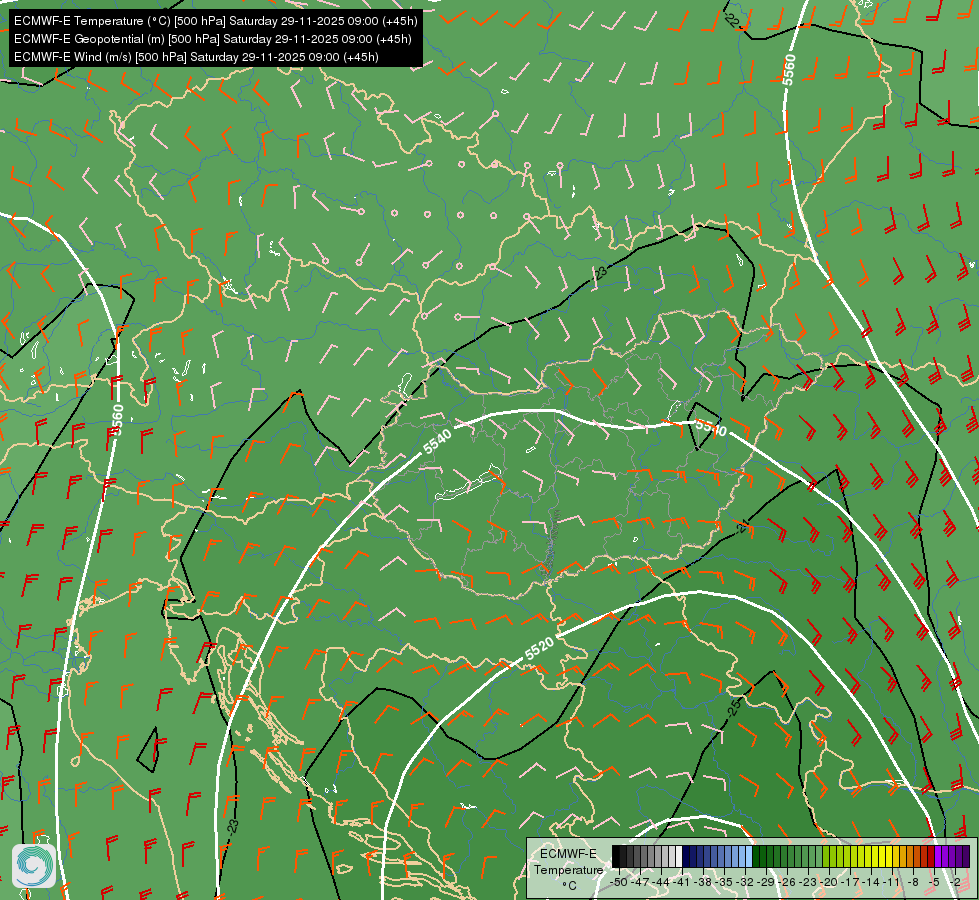Viewport: 979px width, 900px height.
Task: Click the swirl logo icon
Action: coord(34,866)
